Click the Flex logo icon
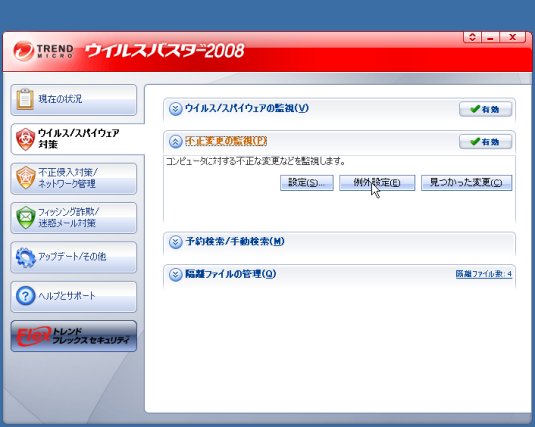 pyautogui.click(x=33, y=336)
